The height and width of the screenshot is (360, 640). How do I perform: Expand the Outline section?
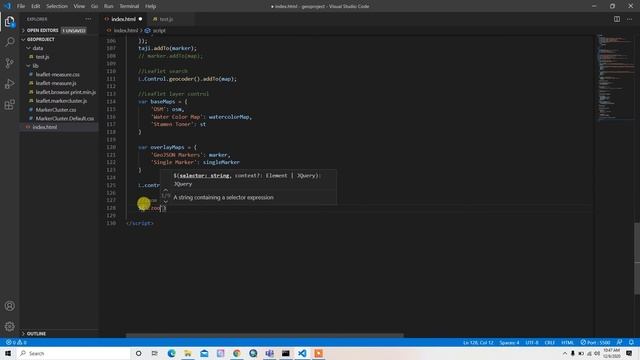pos(36,333)
